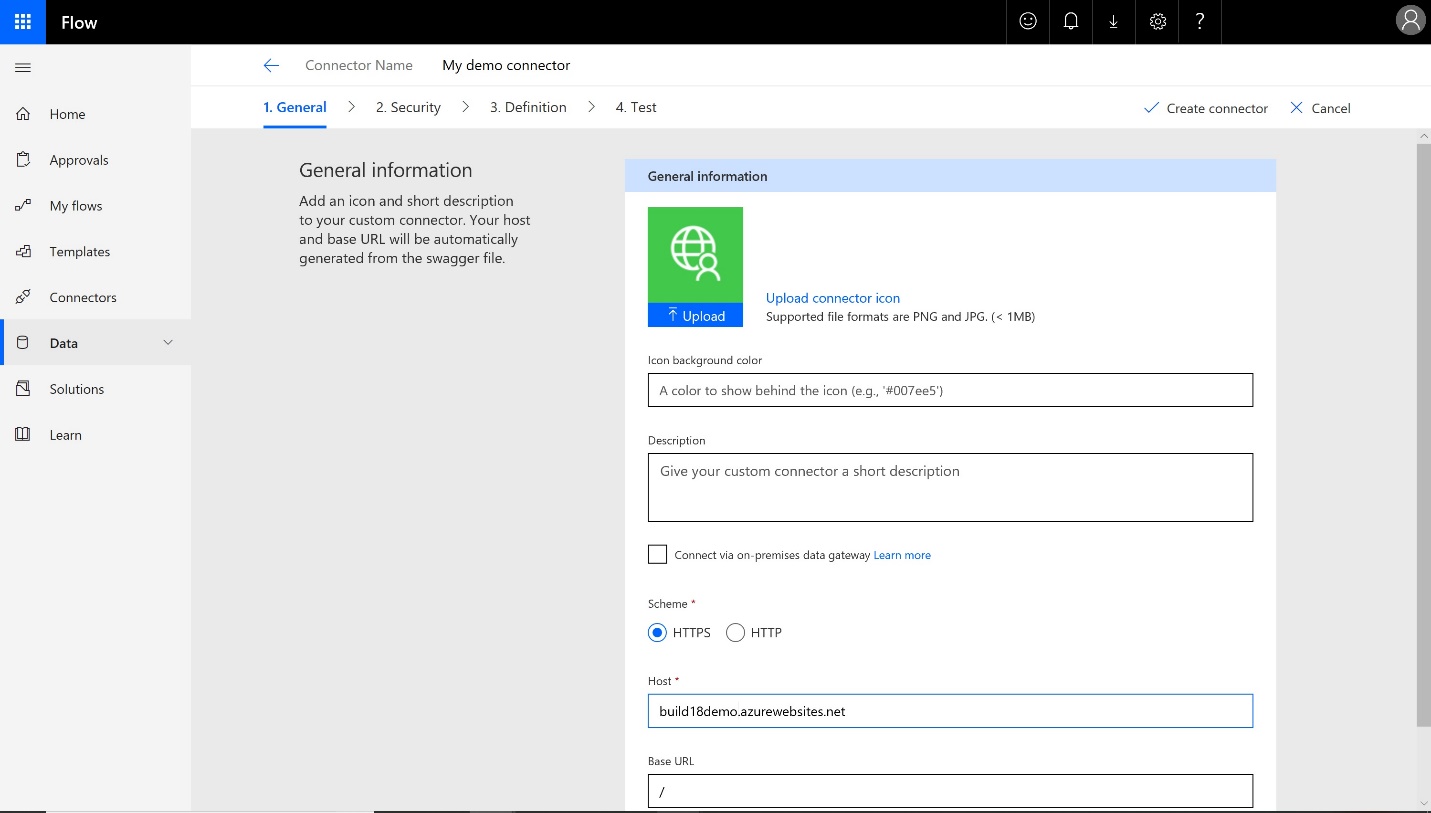Select the HTTPS scheme option

tap(657, 633)
